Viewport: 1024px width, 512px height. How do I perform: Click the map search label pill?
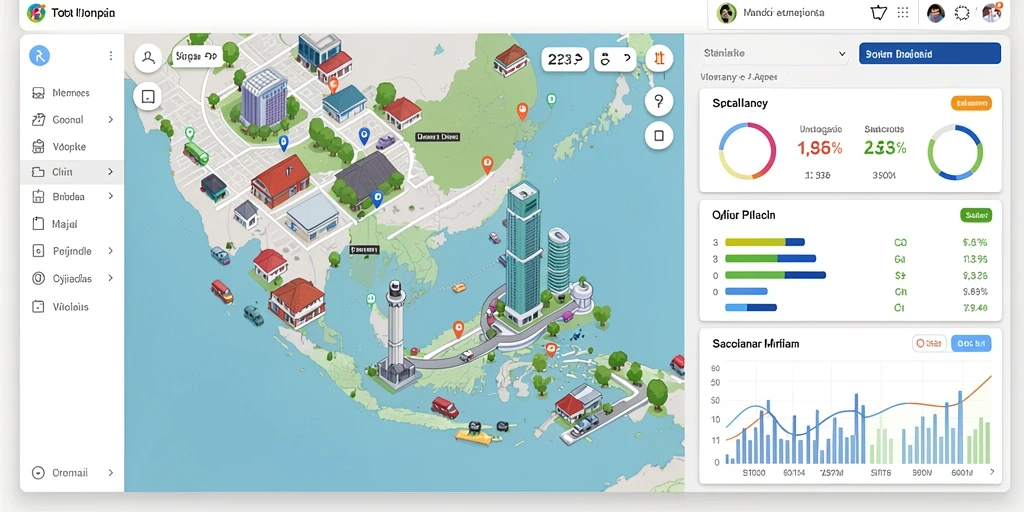pyautogui.click(x=197, y=57)
